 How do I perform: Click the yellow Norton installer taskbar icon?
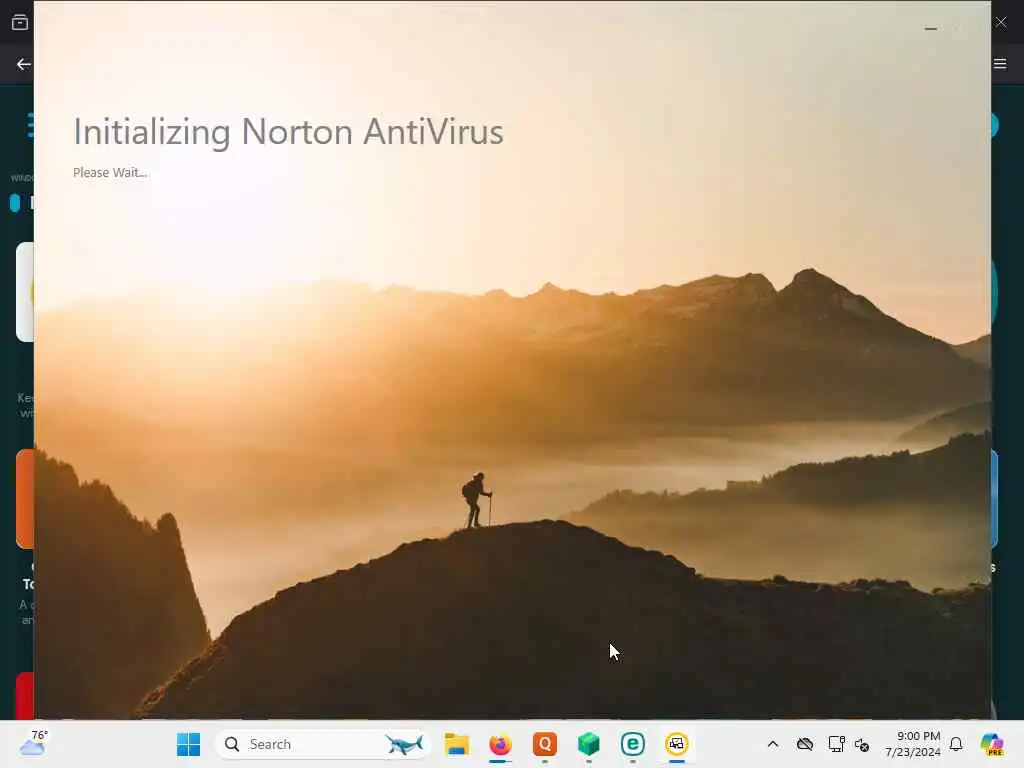(x=677, y=744)
